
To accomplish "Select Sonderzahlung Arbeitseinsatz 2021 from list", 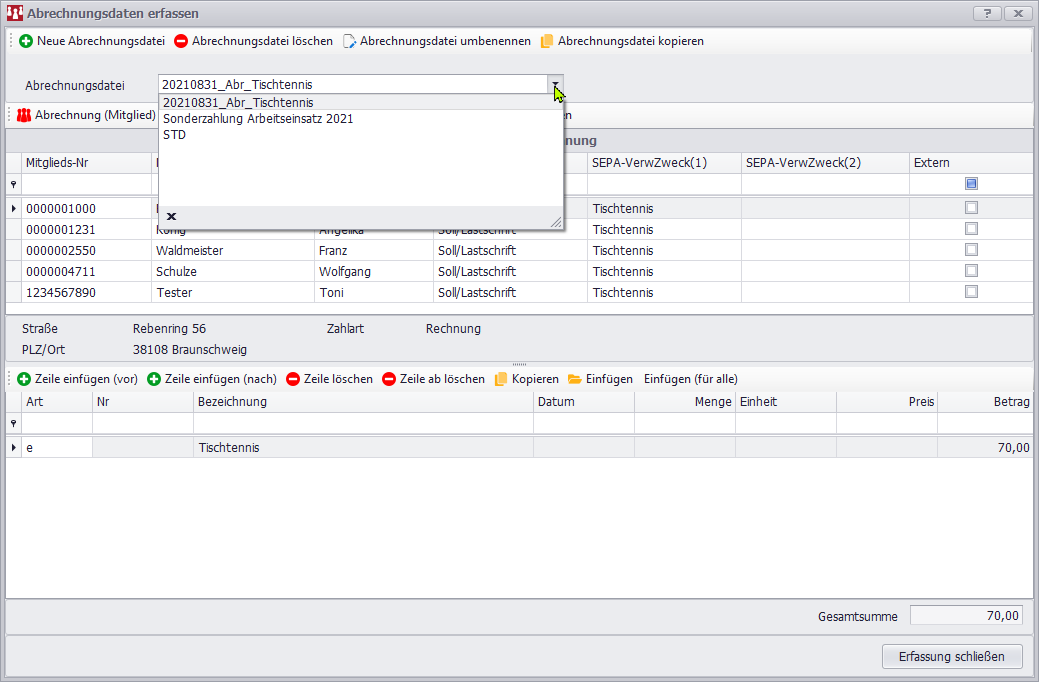I will click(x=258, y=118).
